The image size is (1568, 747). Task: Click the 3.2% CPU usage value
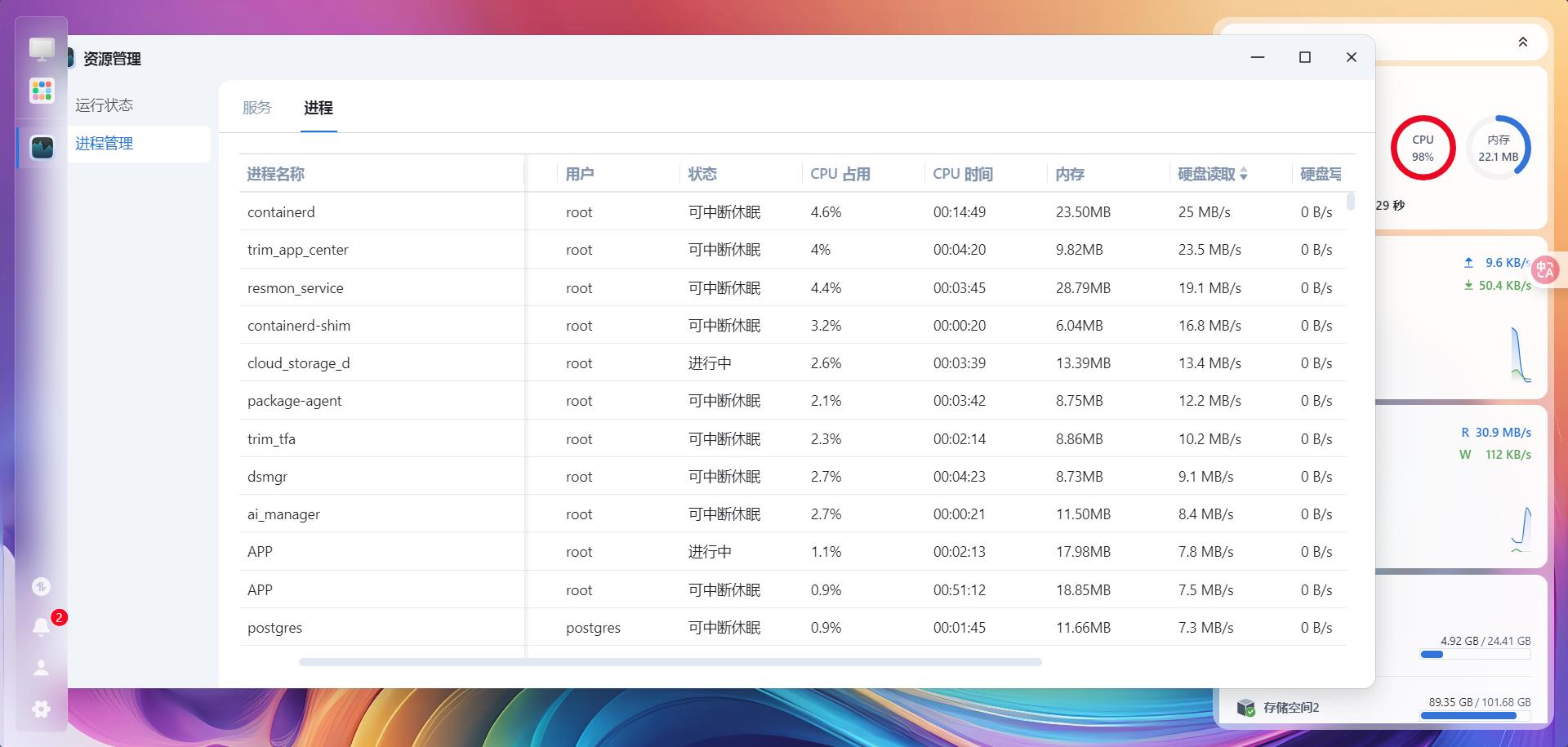tap(826, 326)
